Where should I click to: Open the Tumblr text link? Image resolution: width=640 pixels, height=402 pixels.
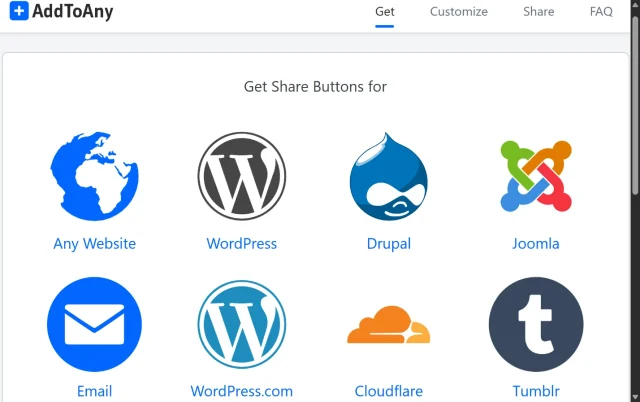(x=536, y=391)
